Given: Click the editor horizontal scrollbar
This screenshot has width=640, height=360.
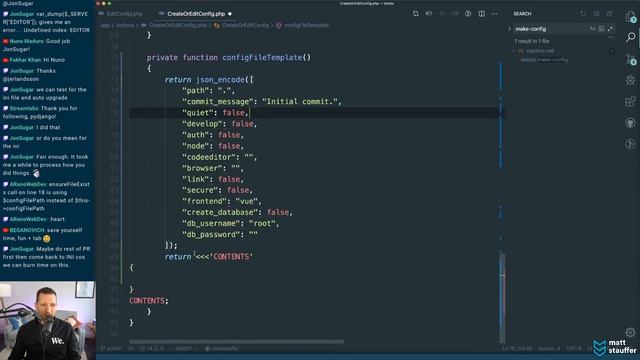Looking at the screenshot, I should click(x=236, y=342).
